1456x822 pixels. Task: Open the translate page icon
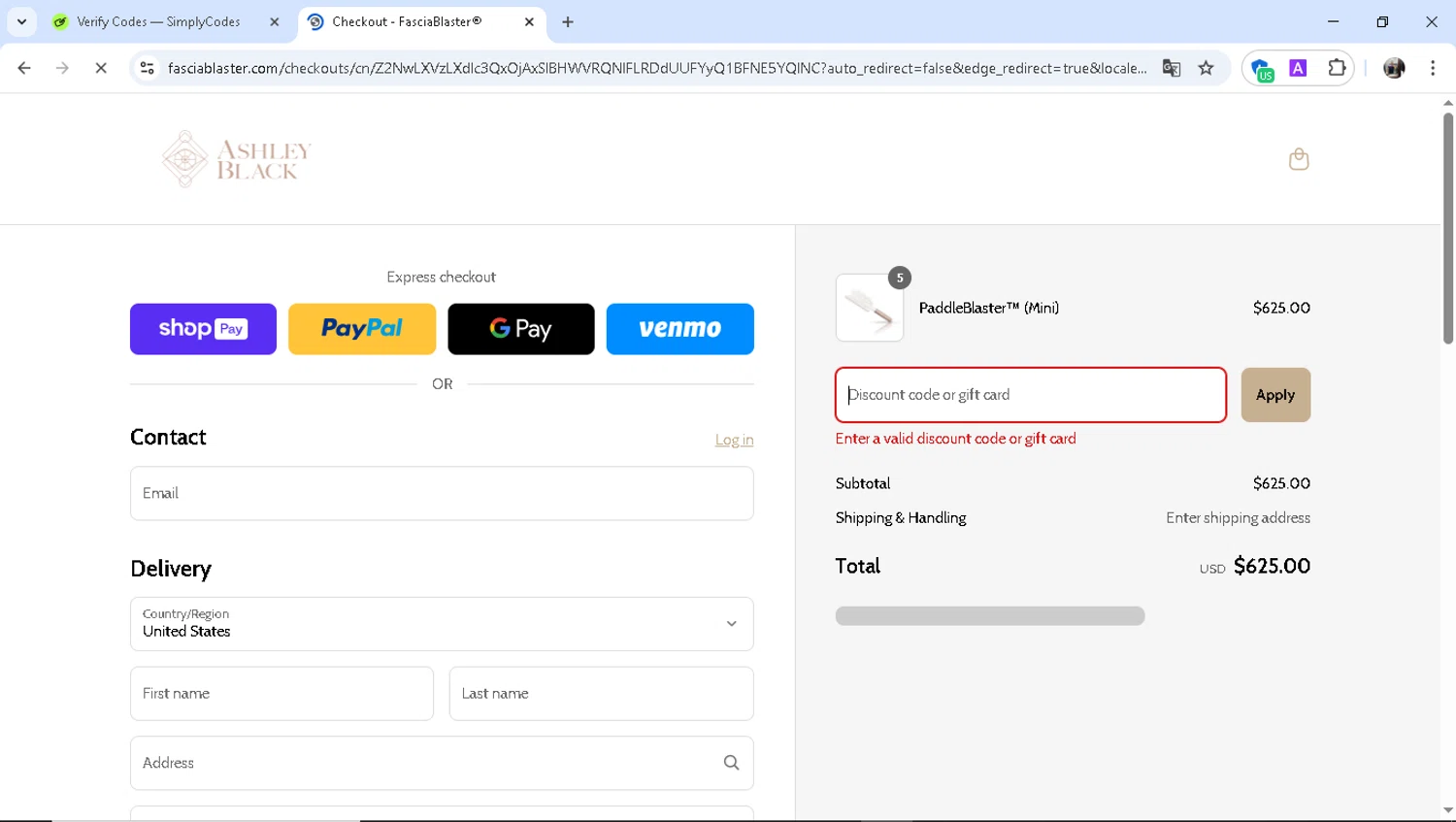point(1172,68)
